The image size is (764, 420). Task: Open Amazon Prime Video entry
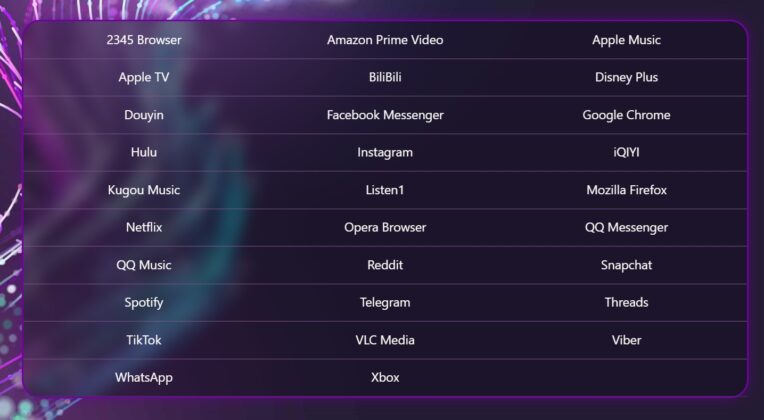click(x=385, y=40)
